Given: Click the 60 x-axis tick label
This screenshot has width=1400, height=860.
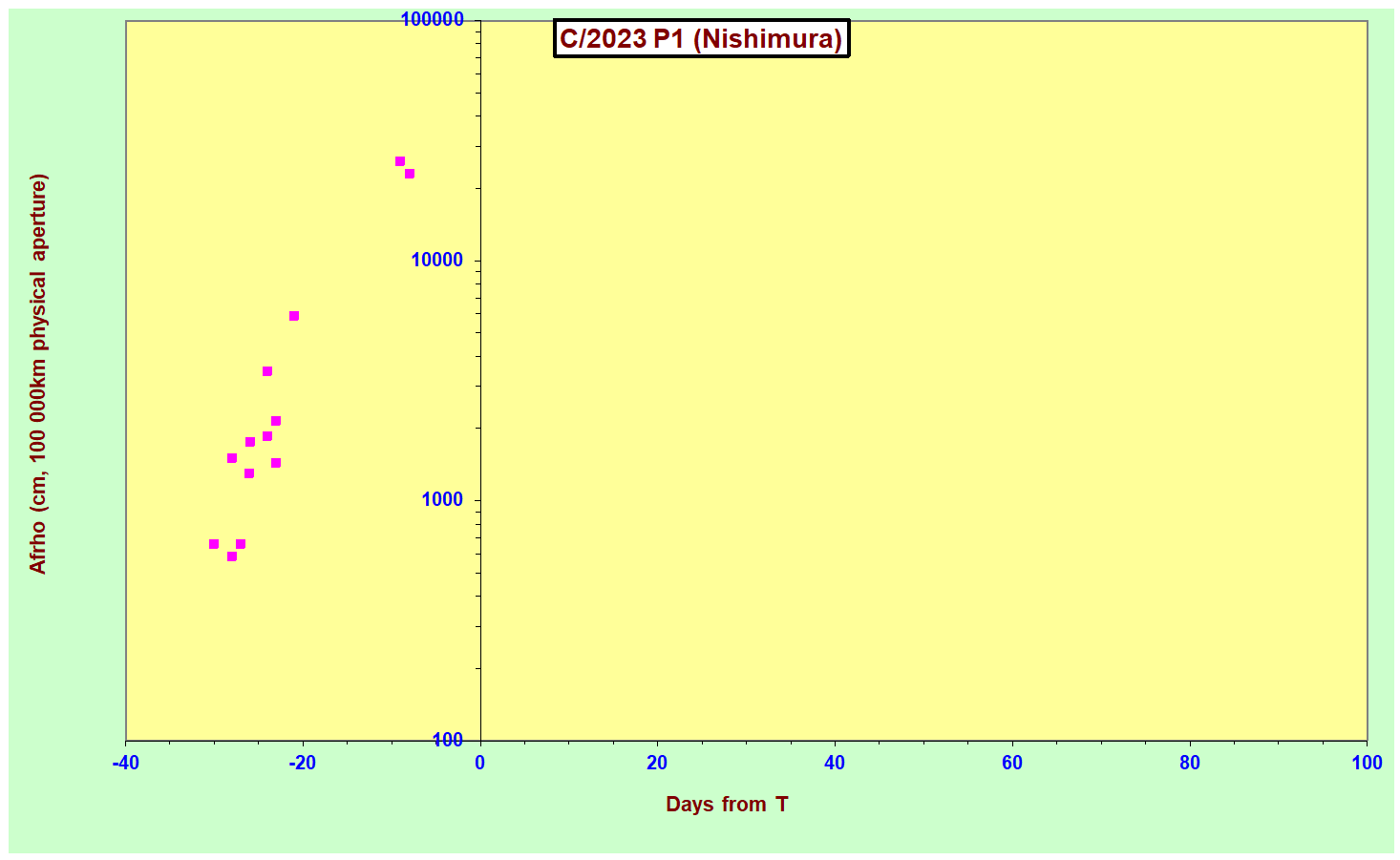Looking at the screenshot, I should 1012,763.
